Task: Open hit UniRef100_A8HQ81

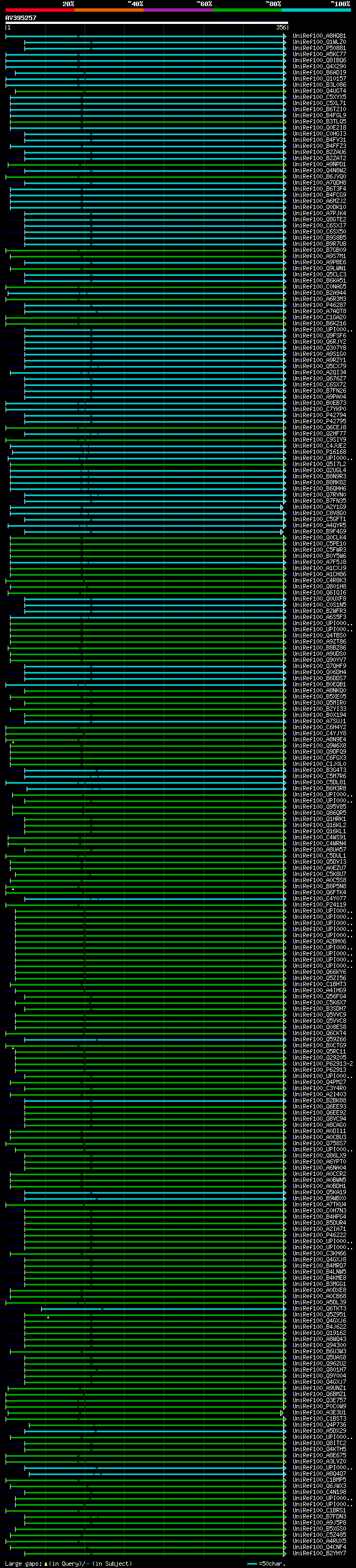Action: [x=319, y=36]
